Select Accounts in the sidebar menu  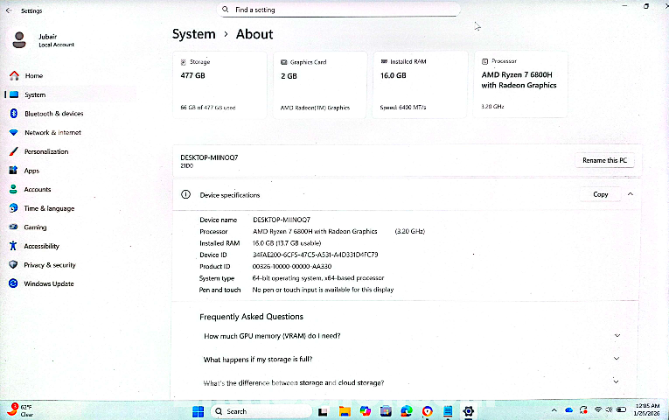tap(37, 189)
